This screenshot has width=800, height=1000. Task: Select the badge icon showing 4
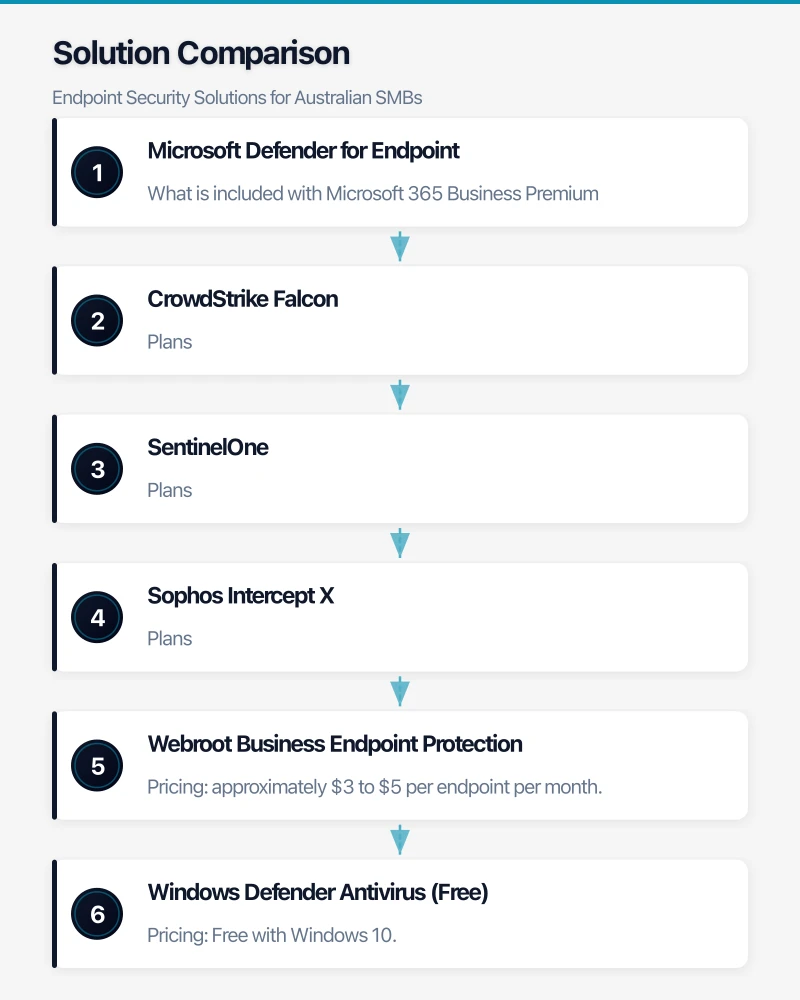click(97, 617)
